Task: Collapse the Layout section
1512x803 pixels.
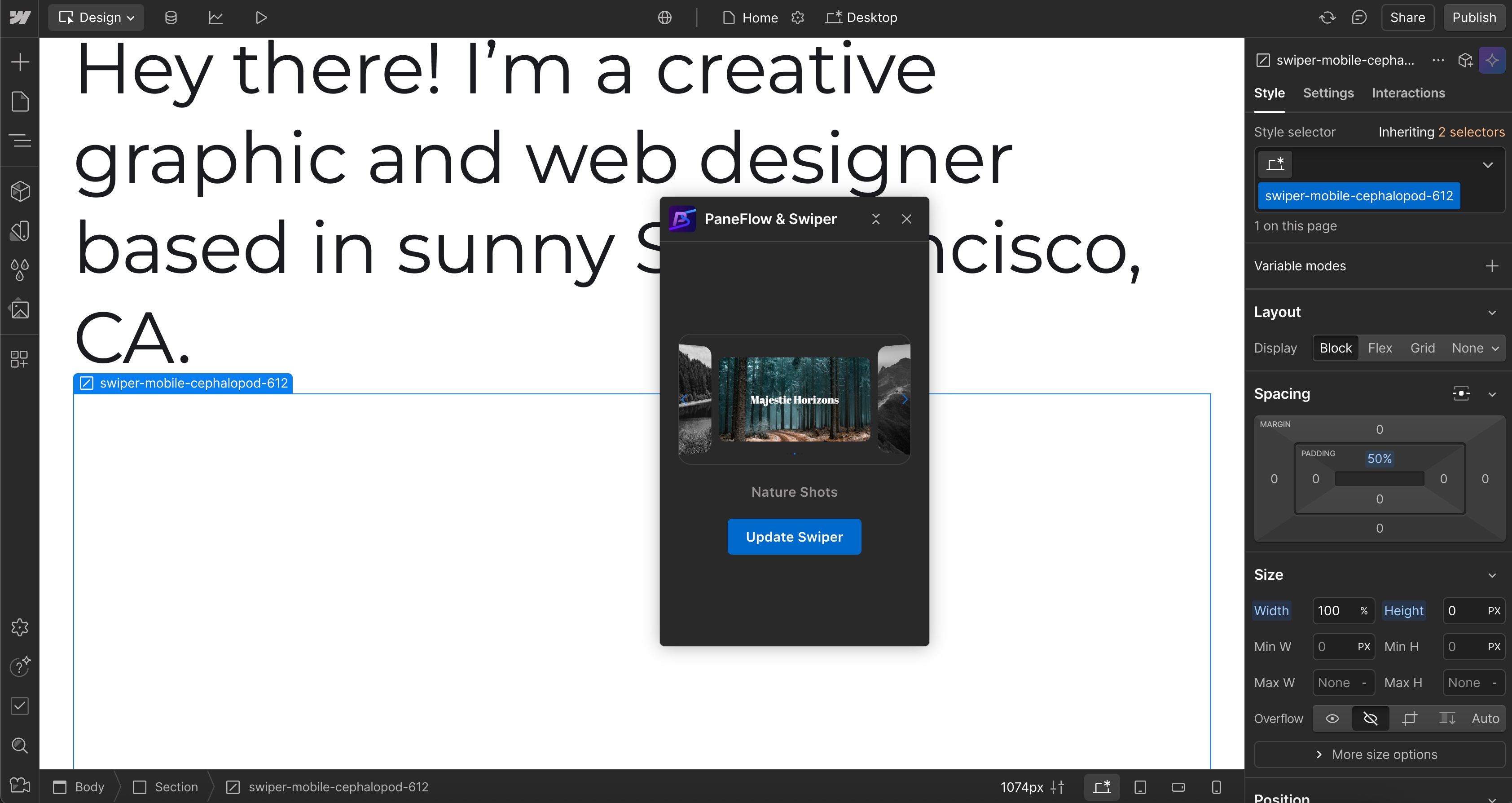Action: click(1492, 312)
